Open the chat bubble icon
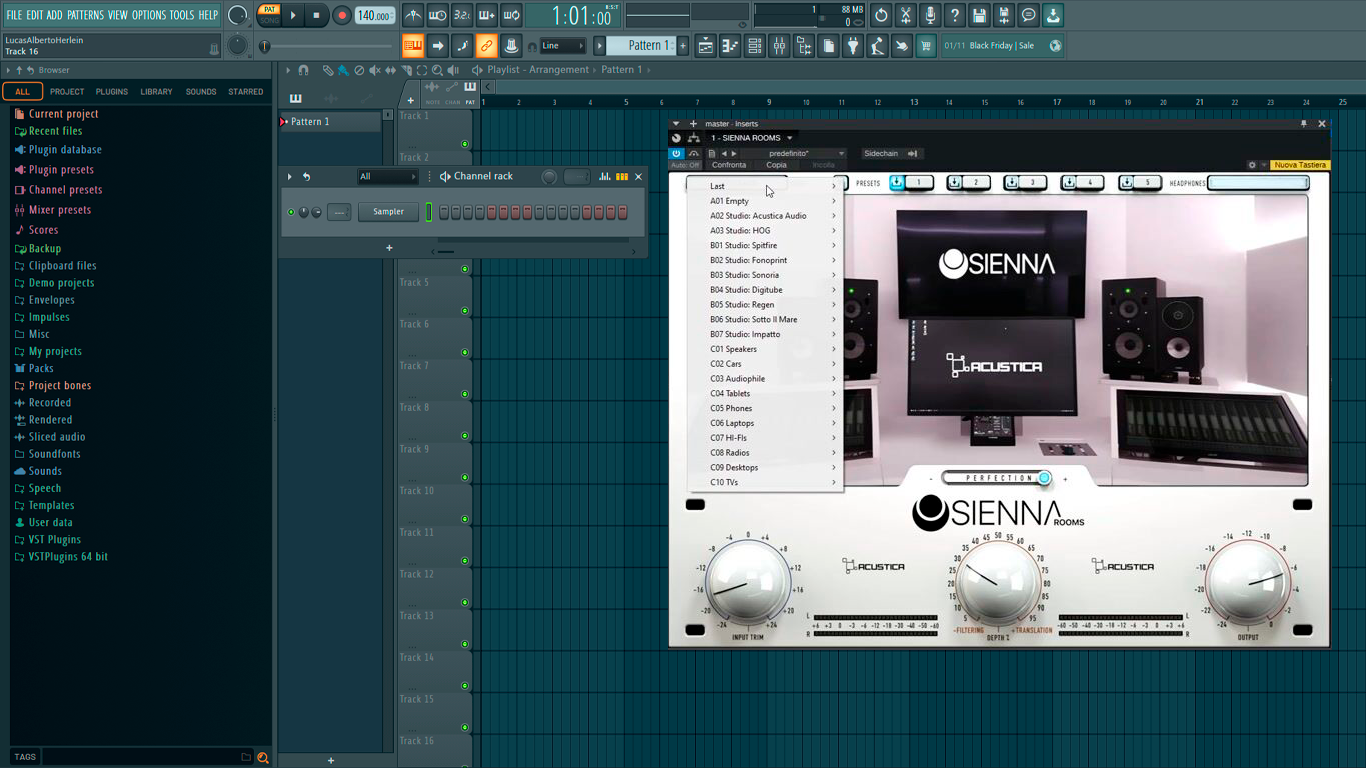Image resolution: width=1366 pixels, height=768 pixels. click(1028, 16)
